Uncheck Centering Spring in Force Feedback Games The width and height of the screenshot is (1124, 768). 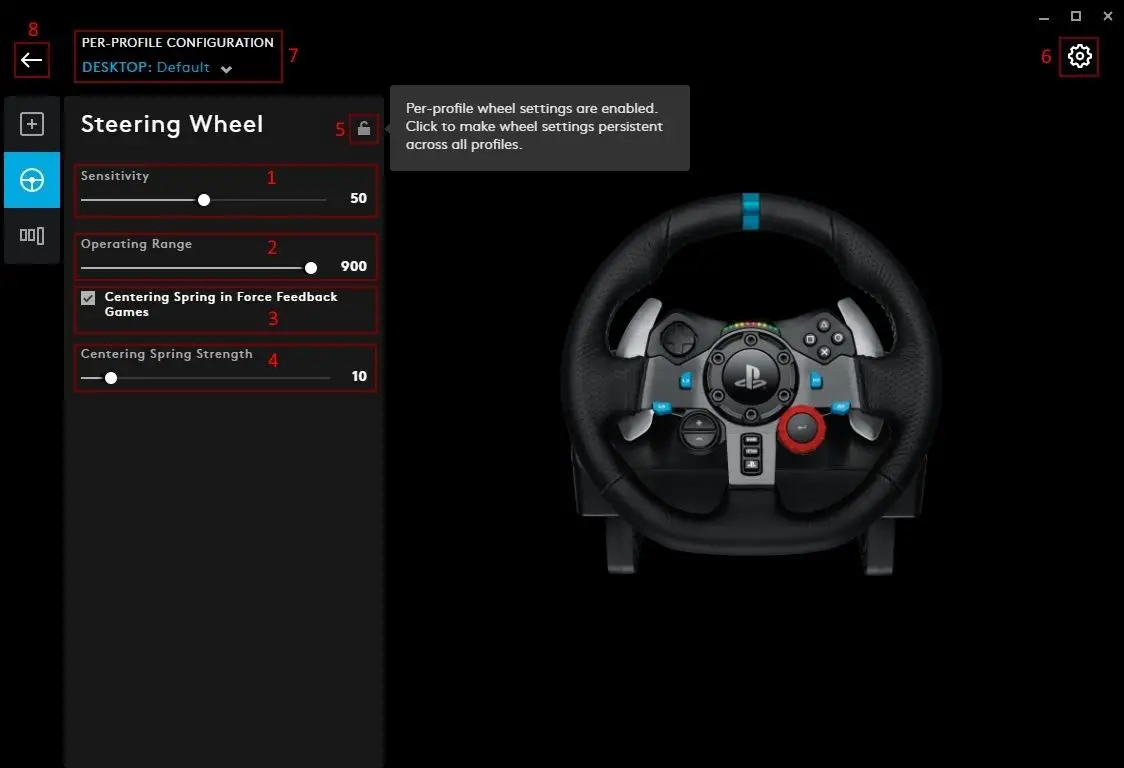pos(88,298)
